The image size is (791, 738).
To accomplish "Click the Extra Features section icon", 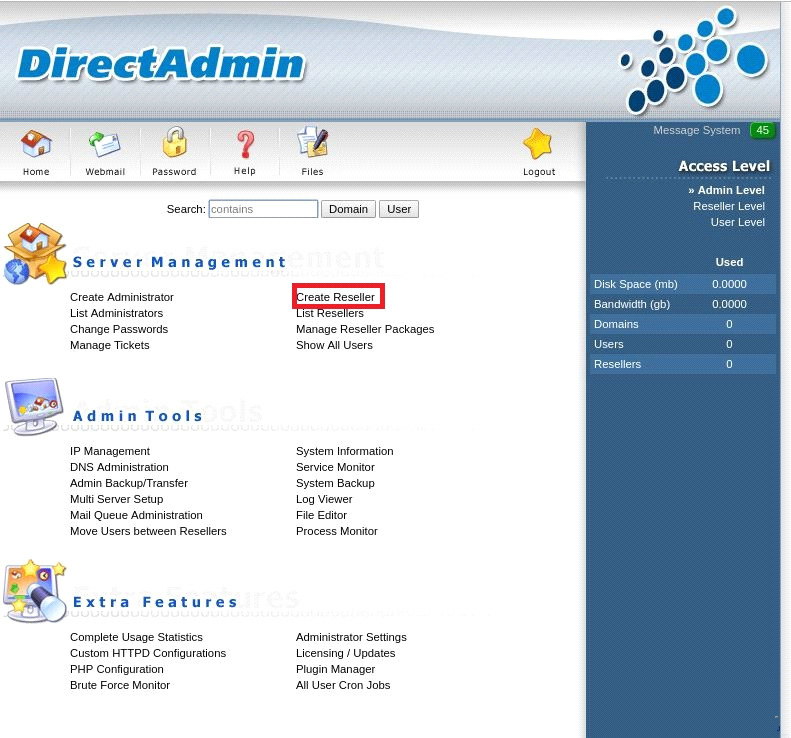I will pos(34,591).
